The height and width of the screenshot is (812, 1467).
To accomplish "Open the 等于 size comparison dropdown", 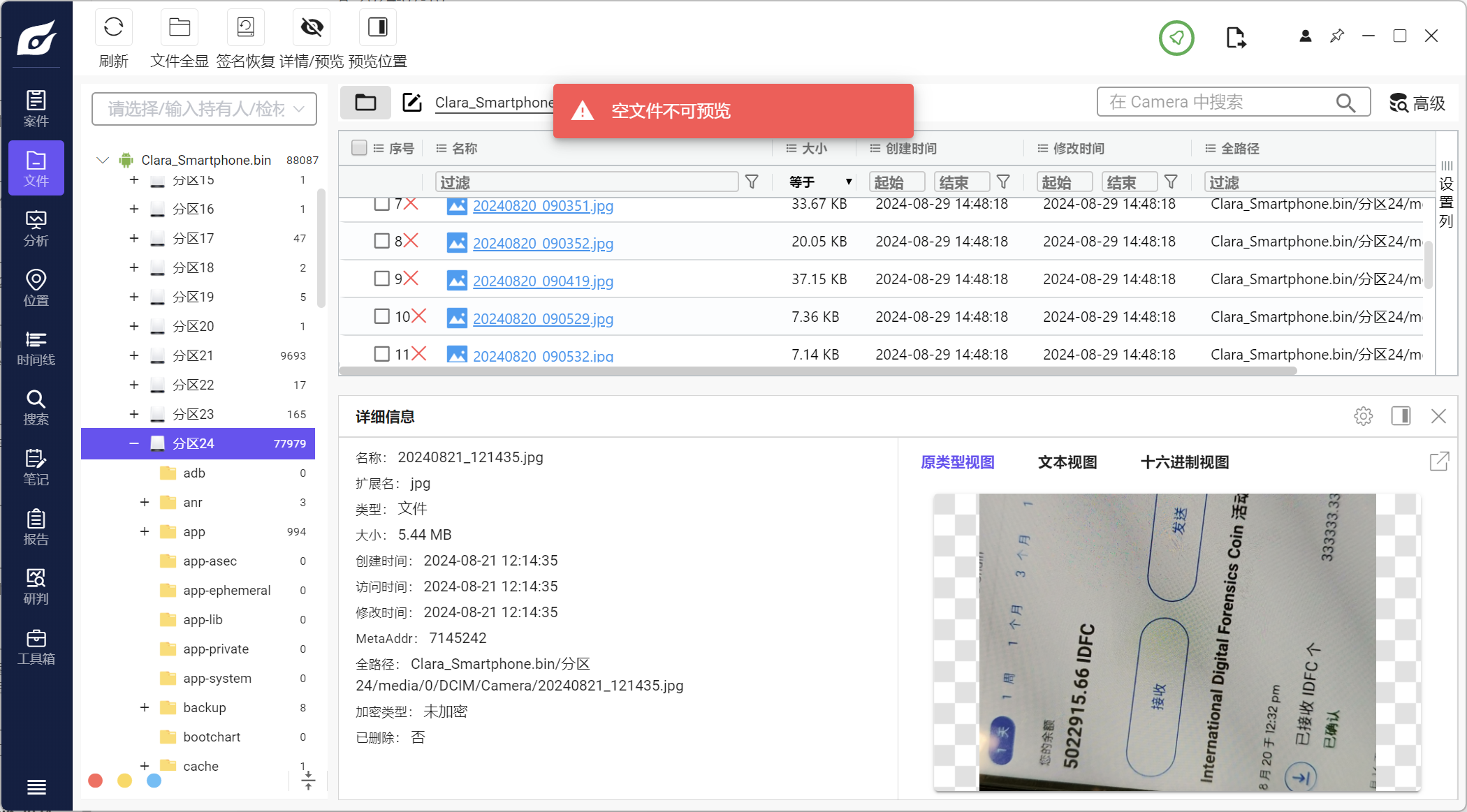I will tap(820, 182).
